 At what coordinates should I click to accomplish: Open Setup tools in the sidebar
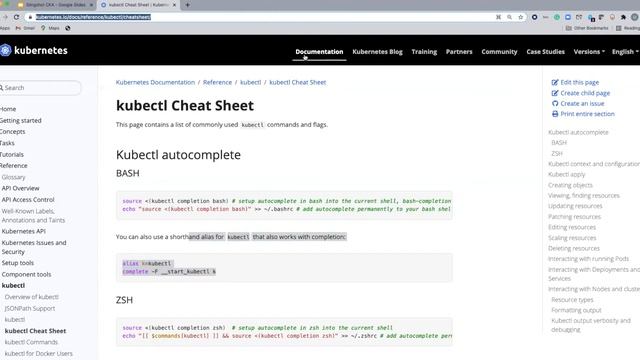point(18,263)
